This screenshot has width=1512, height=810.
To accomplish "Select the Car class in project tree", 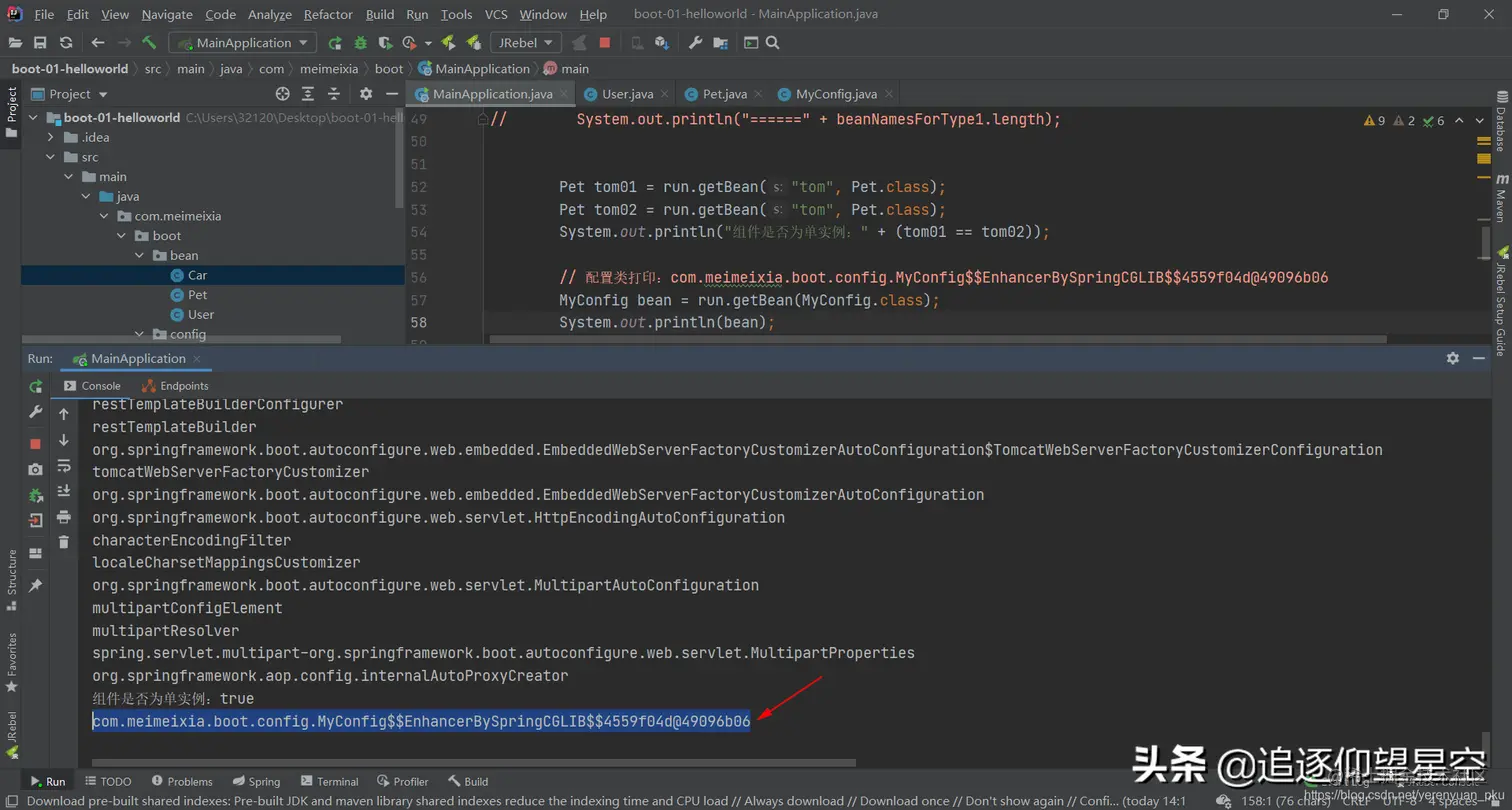I will coord(197,275).
